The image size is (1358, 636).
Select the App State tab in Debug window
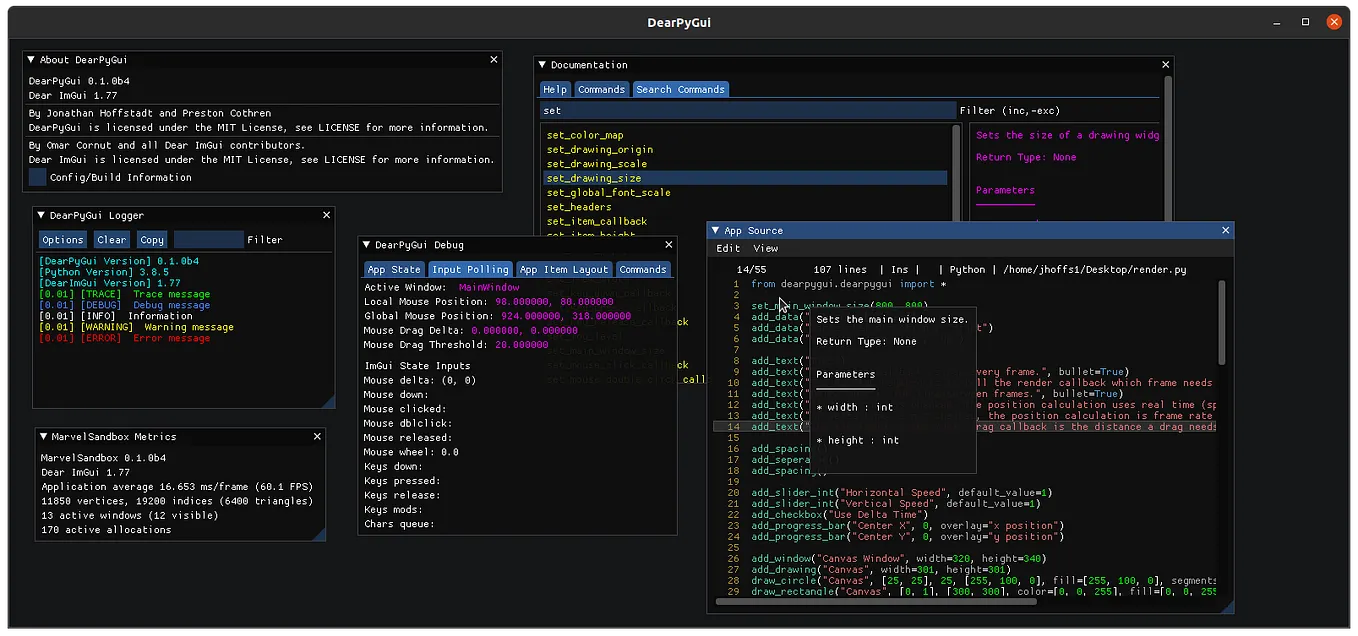(x=393, y=268)
